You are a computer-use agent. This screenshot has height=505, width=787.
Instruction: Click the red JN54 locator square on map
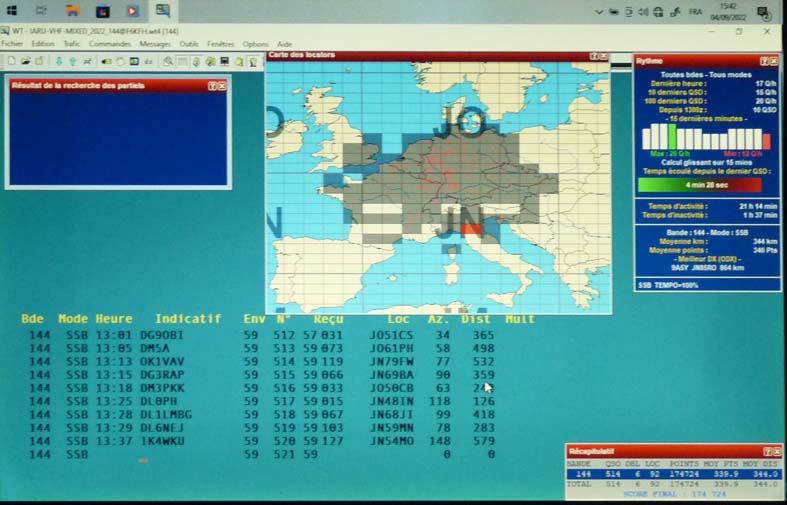(472, 232)
